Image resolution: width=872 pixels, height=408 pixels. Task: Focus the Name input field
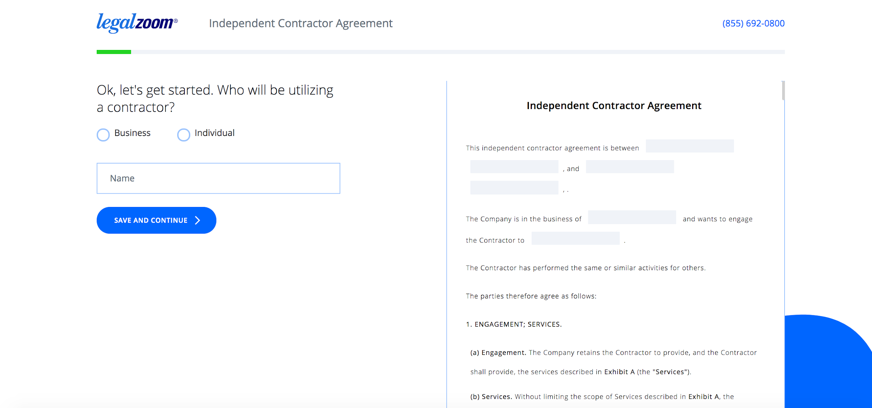click(x=218, y=178)
